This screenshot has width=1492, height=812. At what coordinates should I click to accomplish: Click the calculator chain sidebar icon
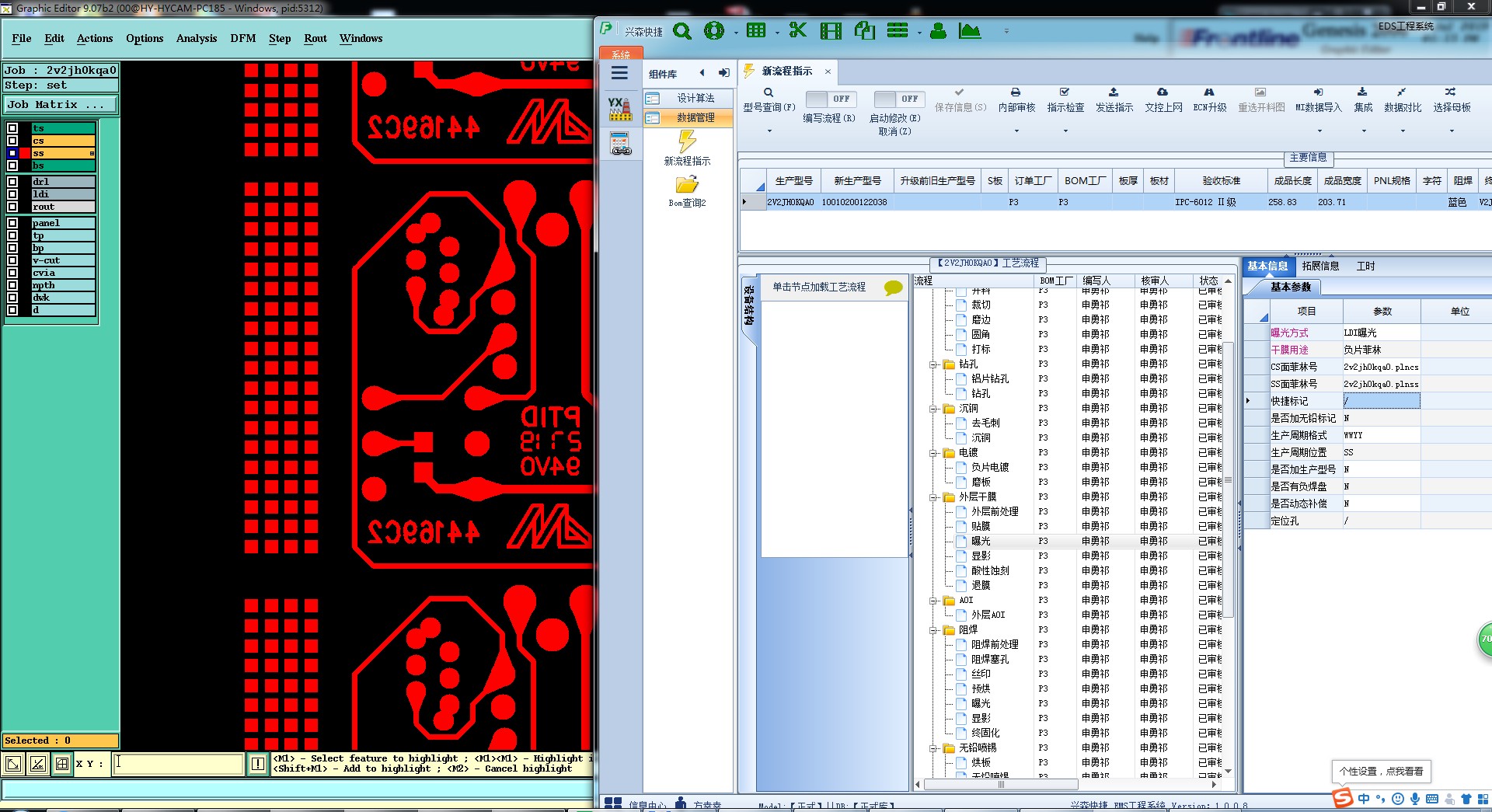click(x=620, y=144)
